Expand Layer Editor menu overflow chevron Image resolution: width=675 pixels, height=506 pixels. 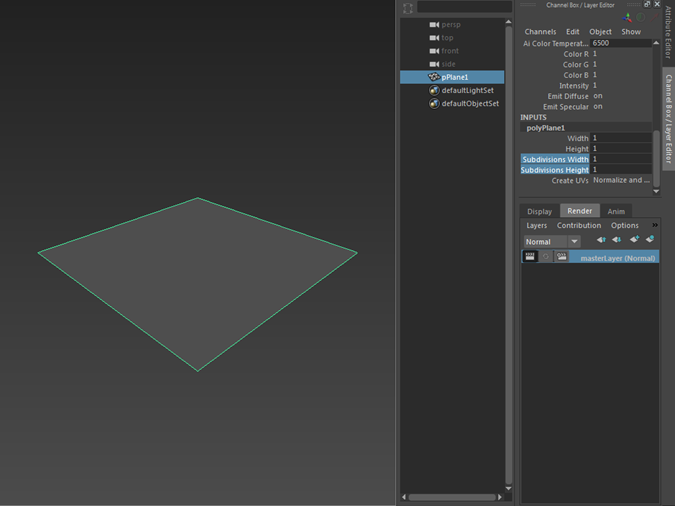pos(655,225)
